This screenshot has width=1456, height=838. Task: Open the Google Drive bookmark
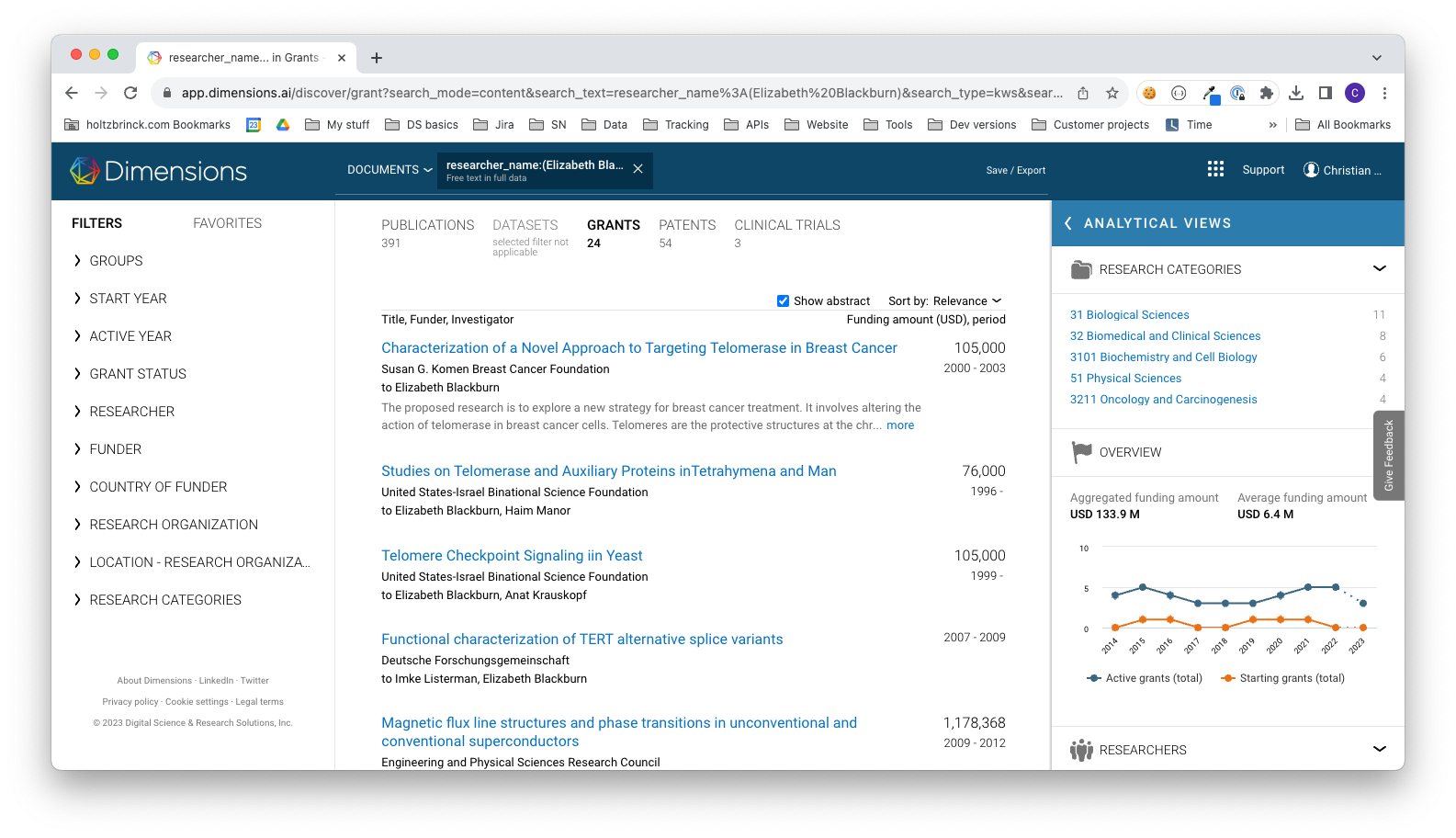(x=283, y=125)
